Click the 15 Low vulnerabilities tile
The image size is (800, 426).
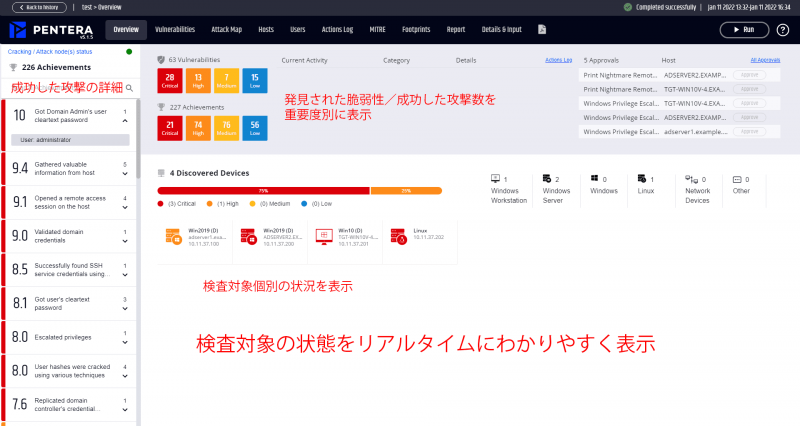255,81
